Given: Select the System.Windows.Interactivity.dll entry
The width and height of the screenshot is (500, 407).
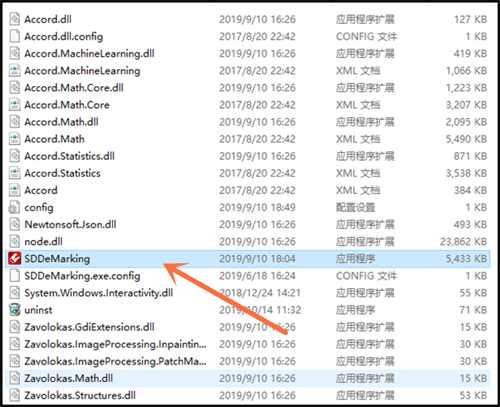Looking at the screenshot, I should point(99,293).
